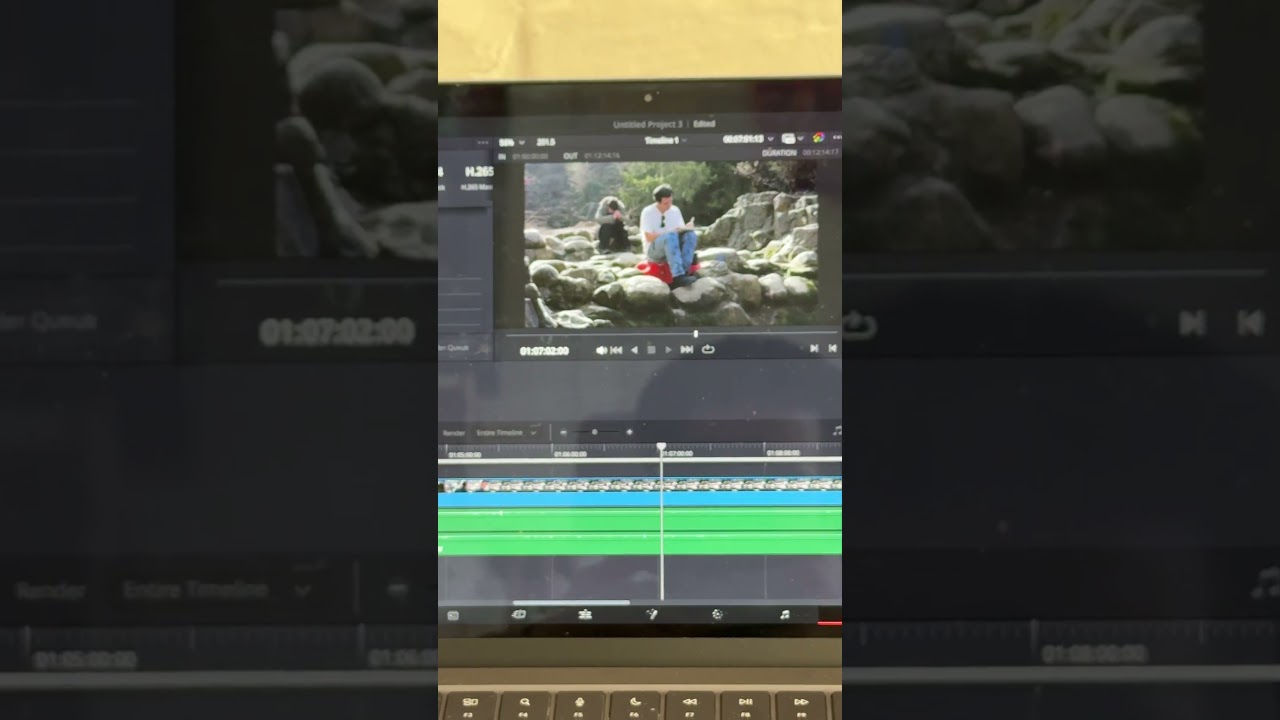Click the timeline playhead at 01:07:00:00
Screen dimensions: 1280x720
tap(661, 447)
